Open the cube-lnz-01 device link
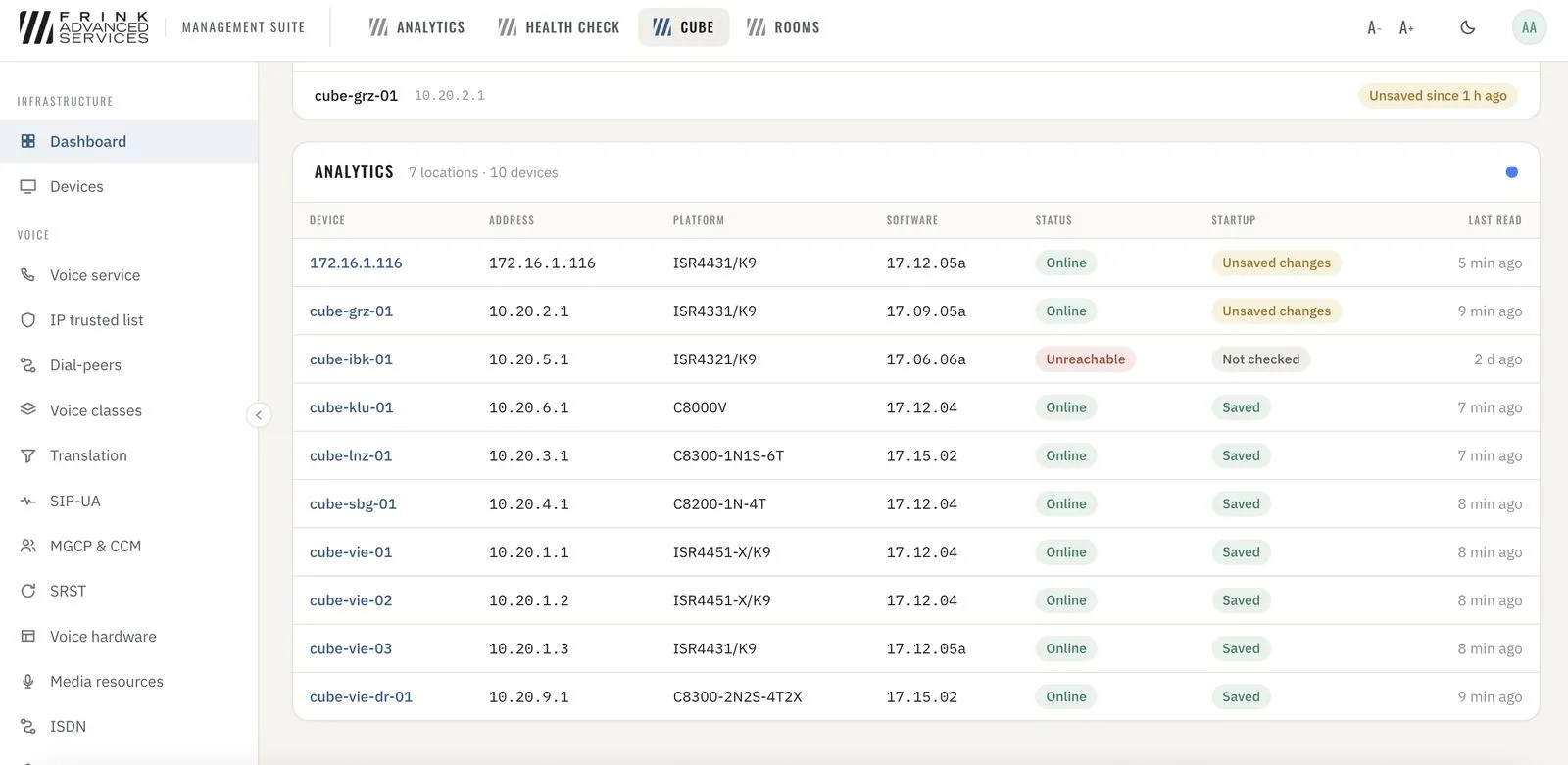Screen dimensions: 1568x765 click(x=351, y=455)
